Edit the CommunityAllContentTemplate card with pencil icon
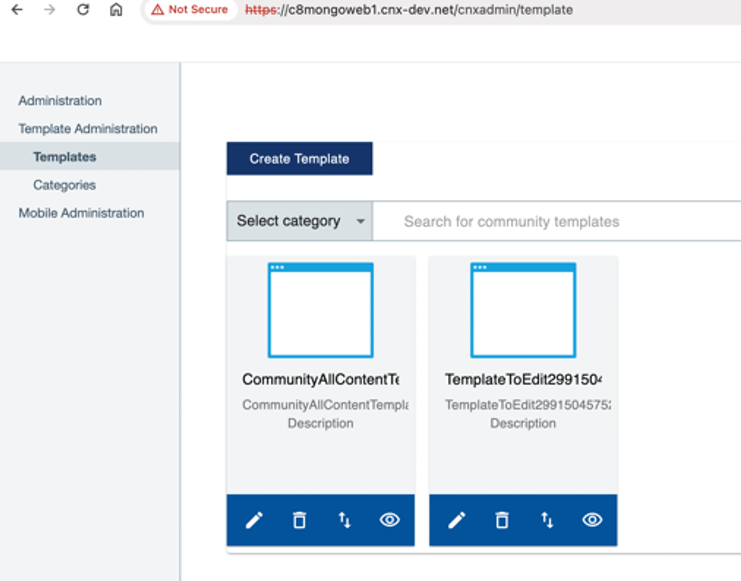Viewport: 741px width, 581px height. (254, 520)
